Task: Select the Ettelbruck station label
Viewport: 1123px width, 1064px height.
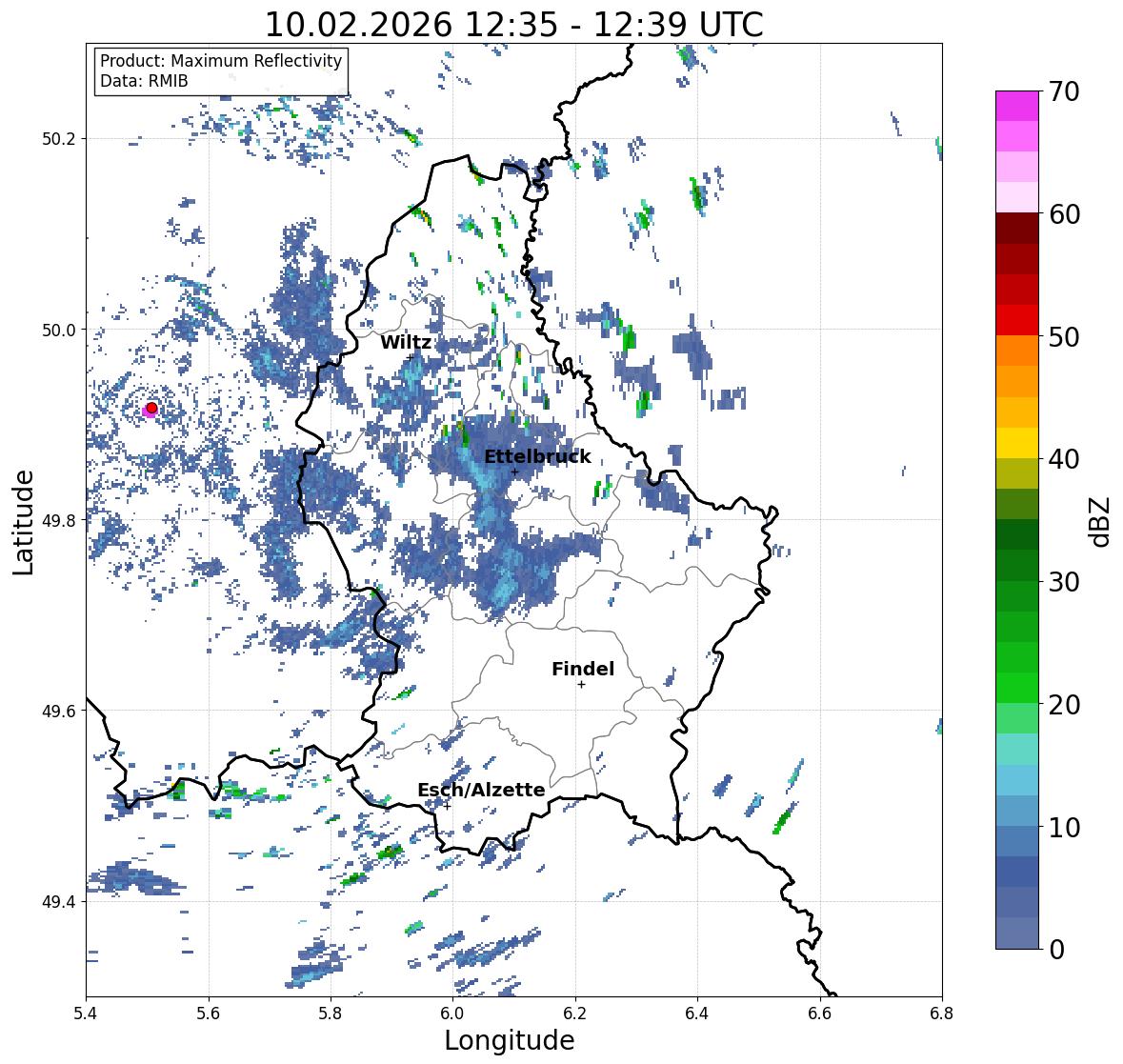Action: point(537,456)
